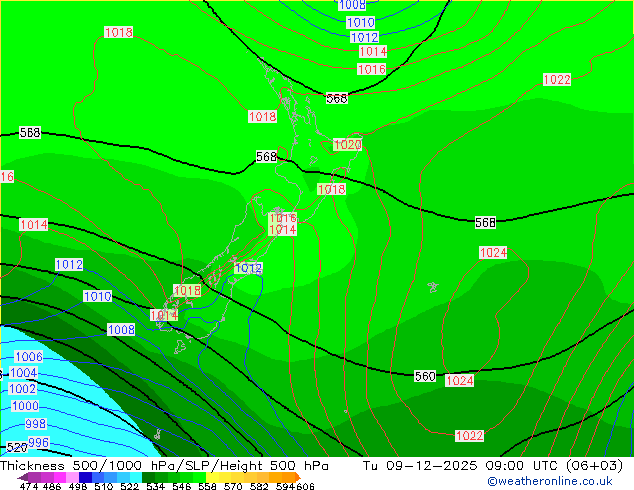Click the legend value 522
Viewport: 634px width, 490px height.
[x=129, y=486]
